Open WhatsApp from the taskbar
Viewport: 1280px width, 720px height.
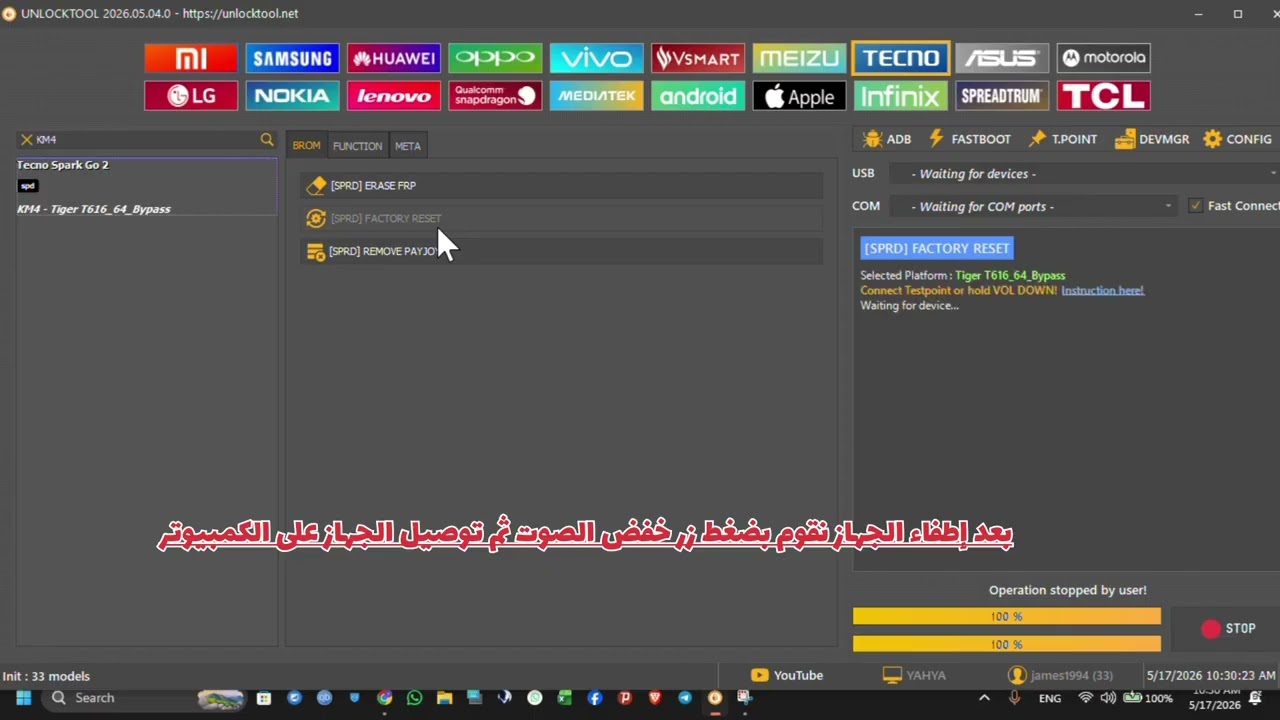(415, 698)
